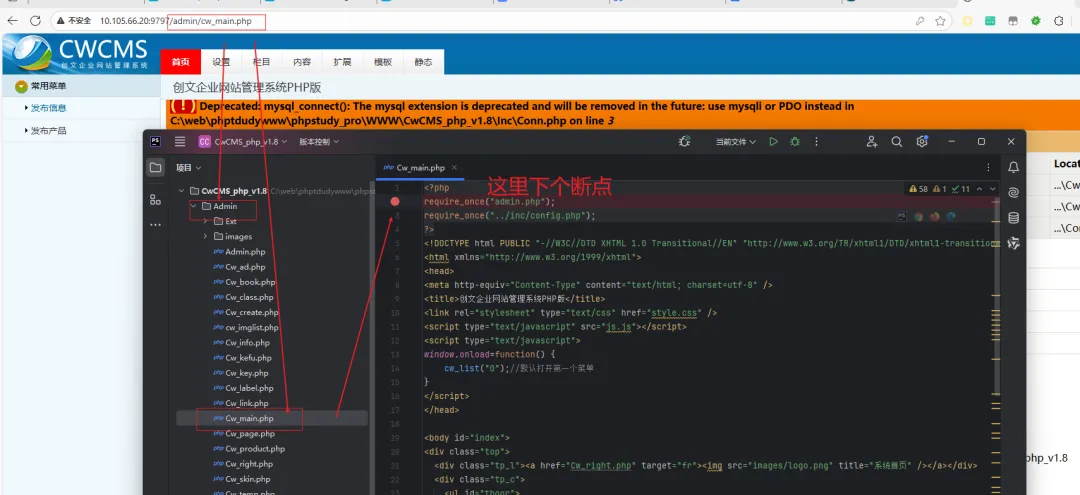Bookmark this page with star icon
Image resolution: width=1080 pixels, height=495 pixels.
click(x=940, y=21)
